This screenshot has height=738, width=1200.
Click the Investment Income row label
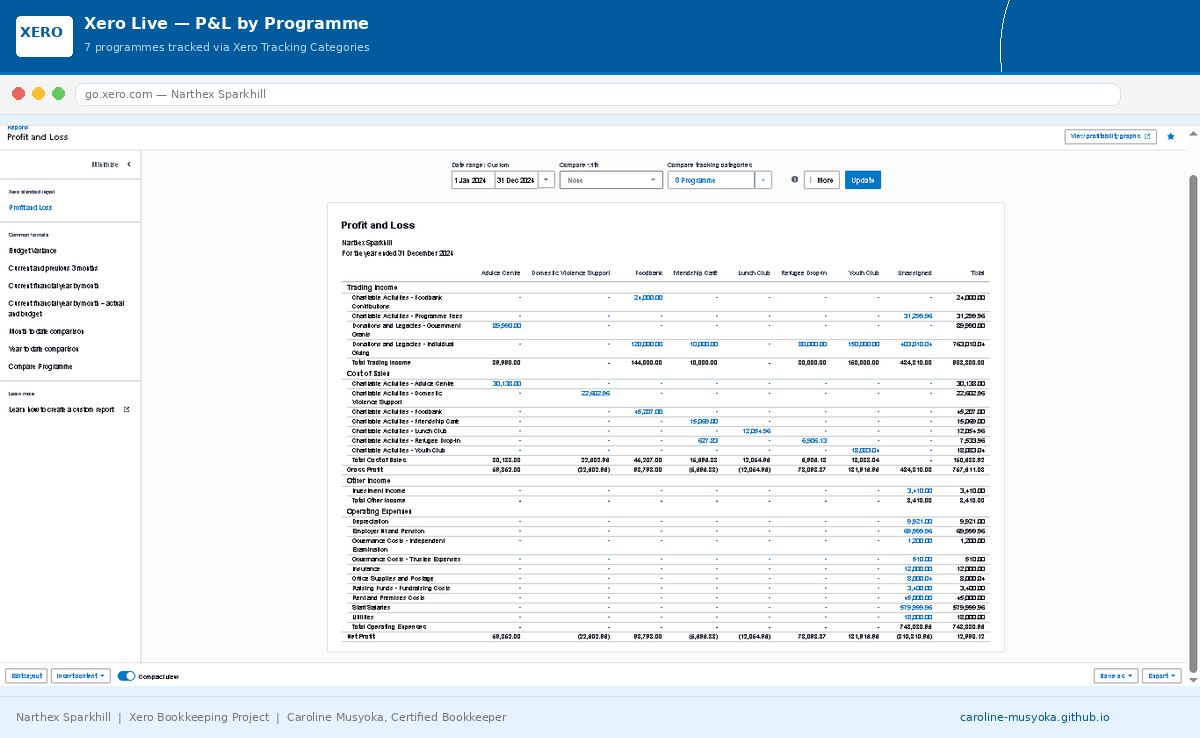pos(379,491)
